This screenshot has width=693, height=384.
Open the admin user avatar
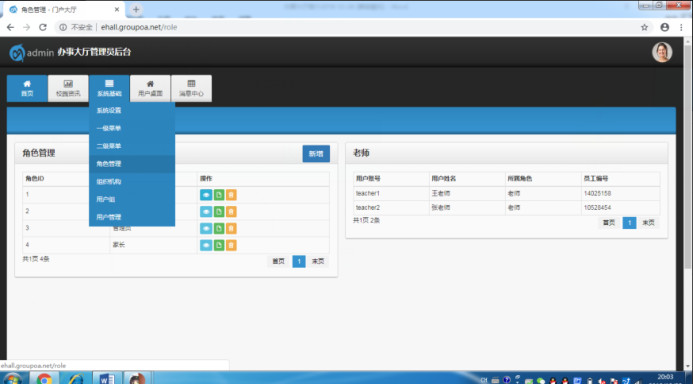coord(662,52)
